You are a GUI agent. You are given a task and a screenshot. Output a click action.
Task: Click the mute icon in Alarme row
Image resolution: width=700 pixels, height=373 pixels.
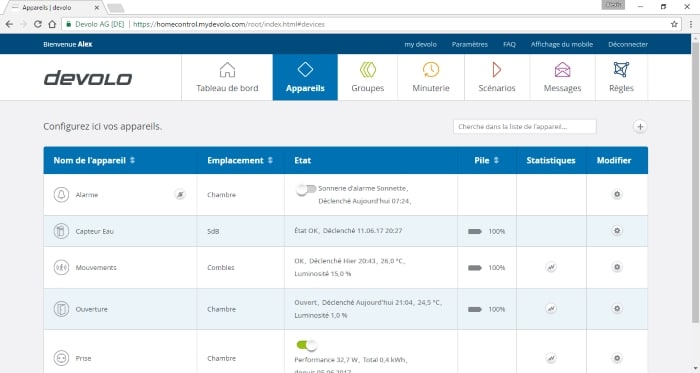[180, 194]
